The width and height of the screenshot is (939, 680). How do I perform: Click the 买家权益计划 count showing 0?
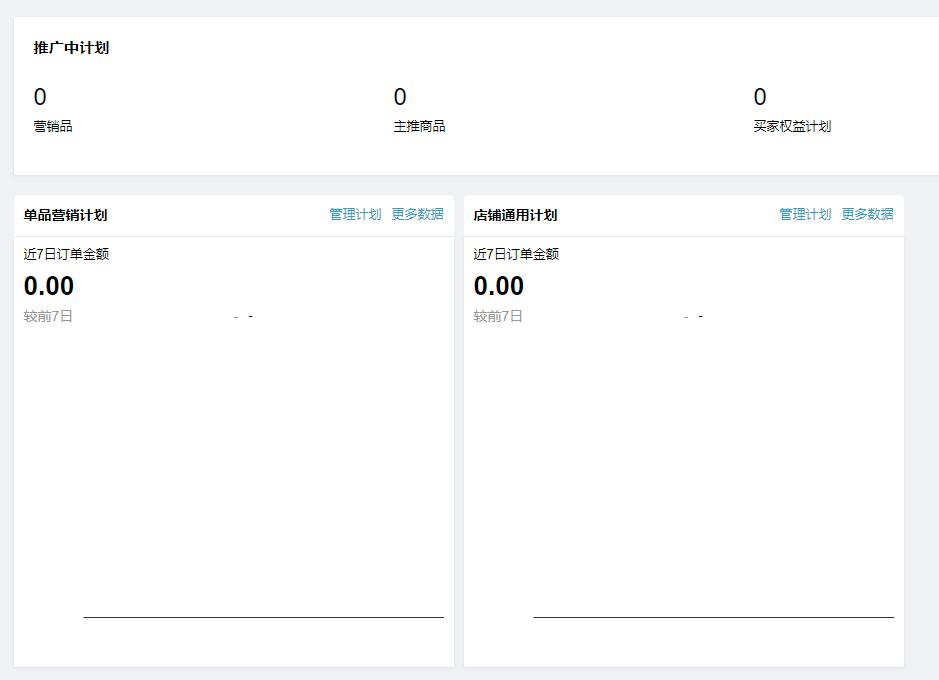click(758, 97)
